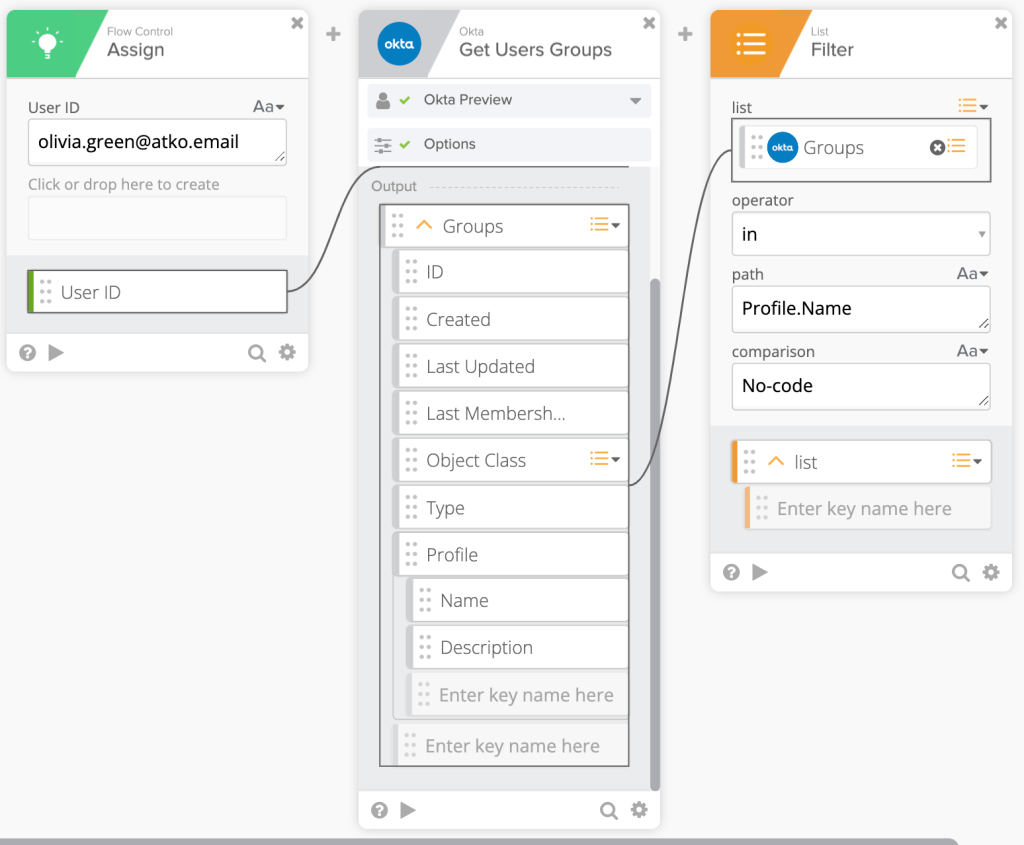Image resolution: width=1024 pixels, height=845 pixels.
Task: Add card before the Filter card
Action: click(685, 34)
